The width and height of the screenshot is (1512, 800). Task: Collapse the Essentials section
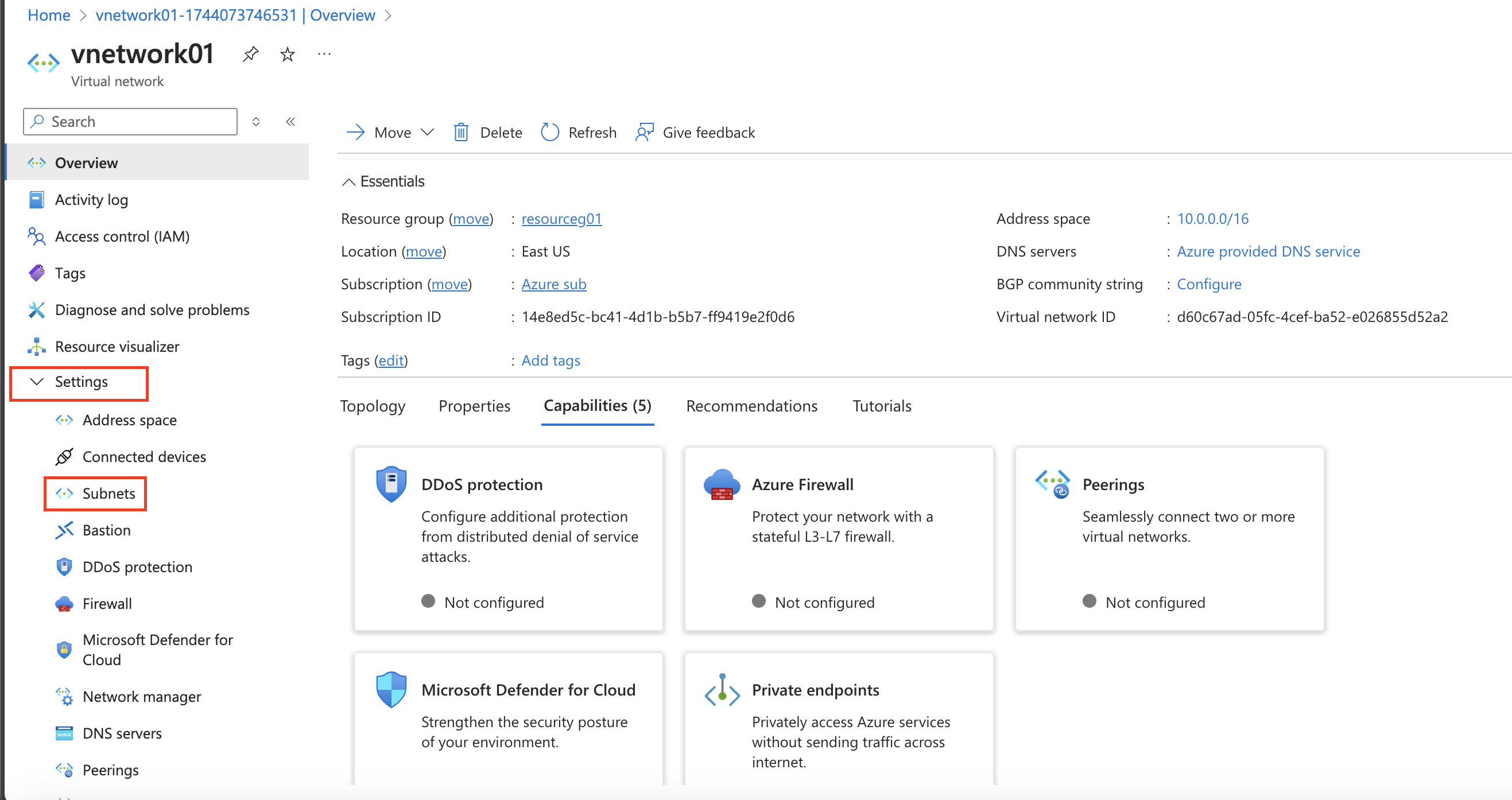[x=348, y=182]
